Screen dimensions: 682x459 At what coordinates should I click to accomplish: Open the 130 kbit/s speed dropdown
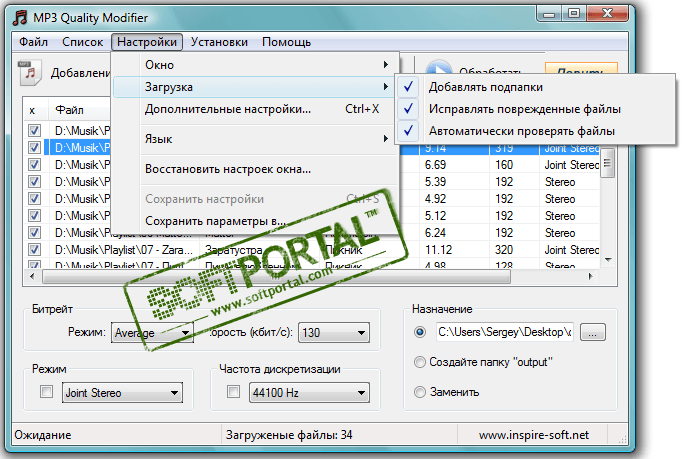coord(334,333)
